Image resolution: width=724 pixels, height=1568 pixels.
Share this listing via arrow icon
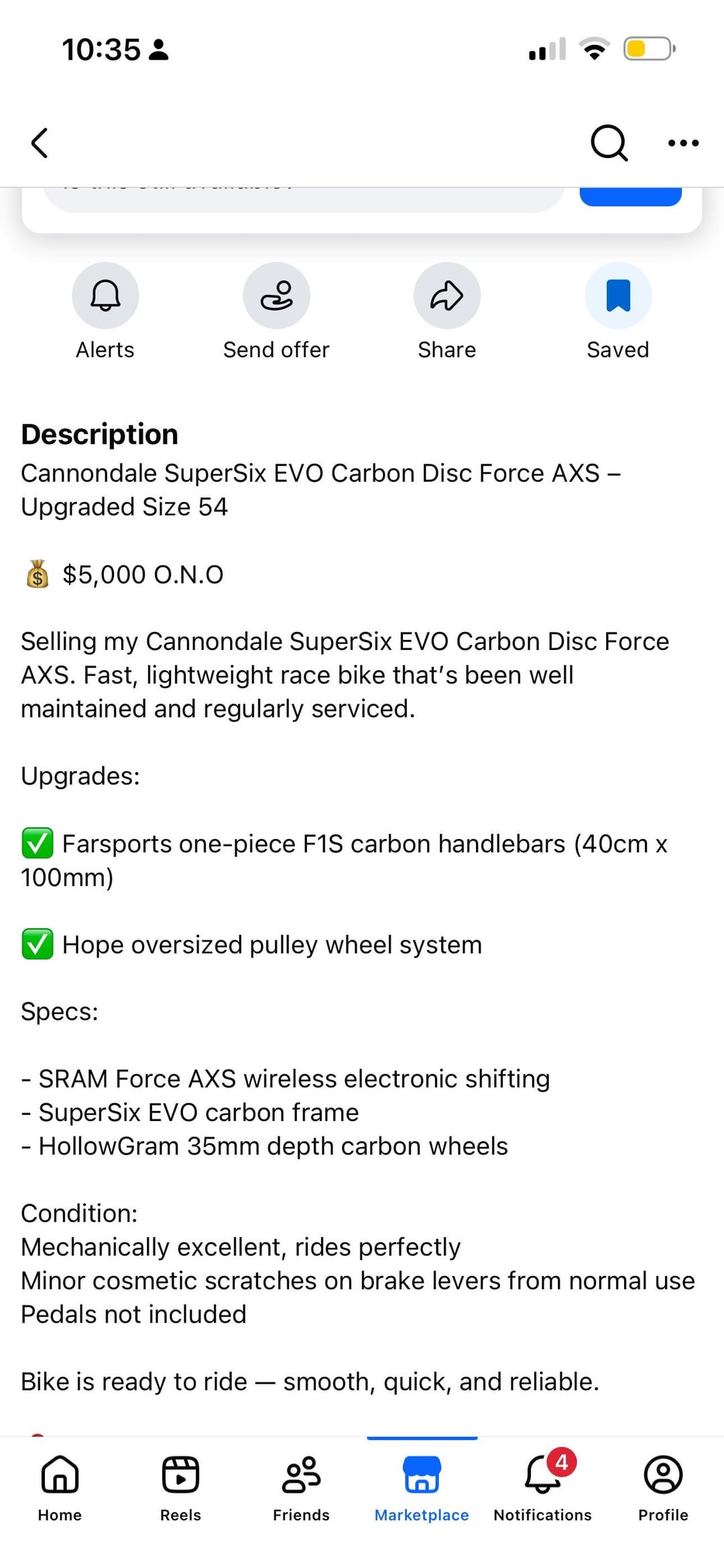click(x=447, y=296)
